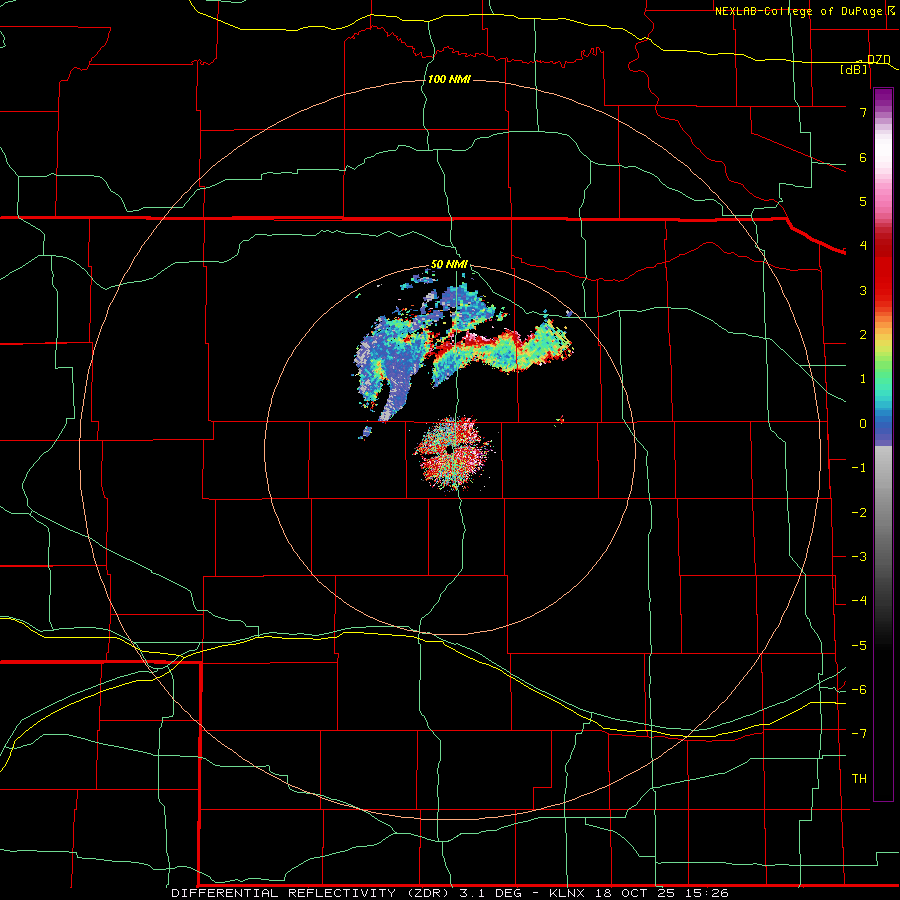
Task: Click the 0 value on the color scale
Action: (x=863, y=424)
